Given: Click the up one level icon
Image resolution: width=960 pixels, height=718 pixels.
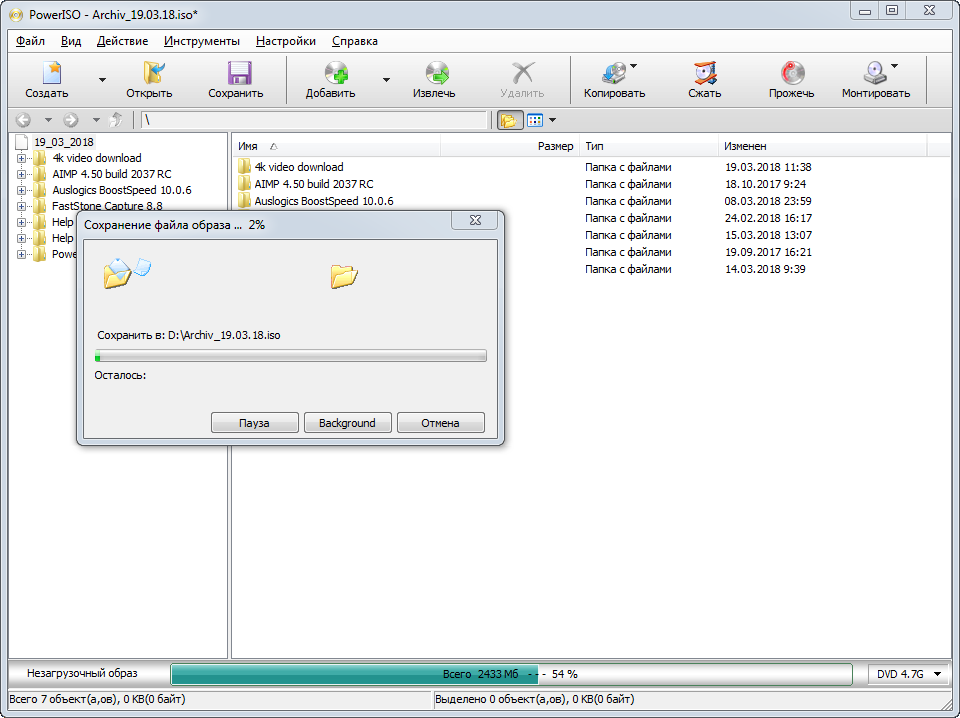Looking at the screenshot, I should (116, 120).
